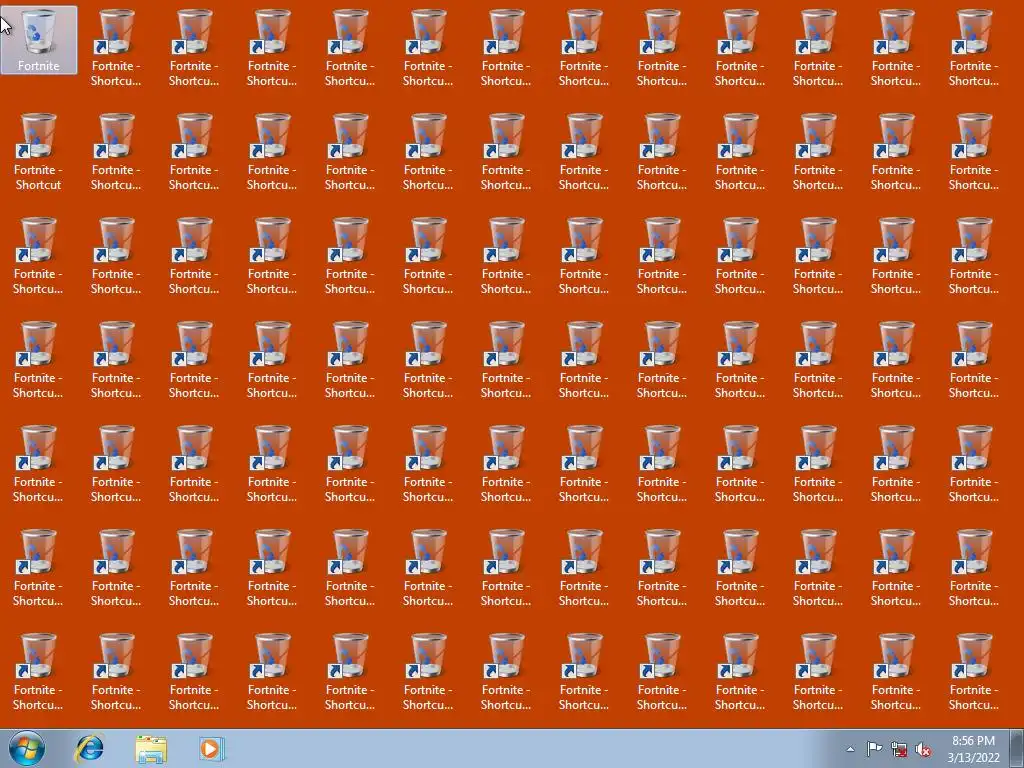Click the Show desktop button beside the clock

tap(1017, 748)
